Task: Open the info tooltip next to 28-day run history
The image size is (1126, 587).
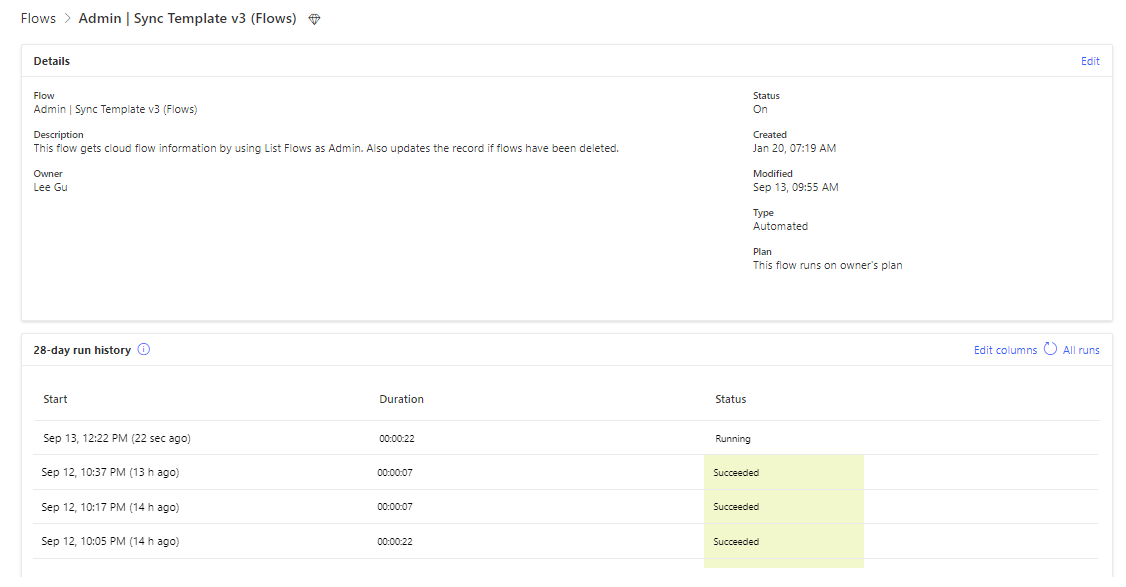Action: 144,350
